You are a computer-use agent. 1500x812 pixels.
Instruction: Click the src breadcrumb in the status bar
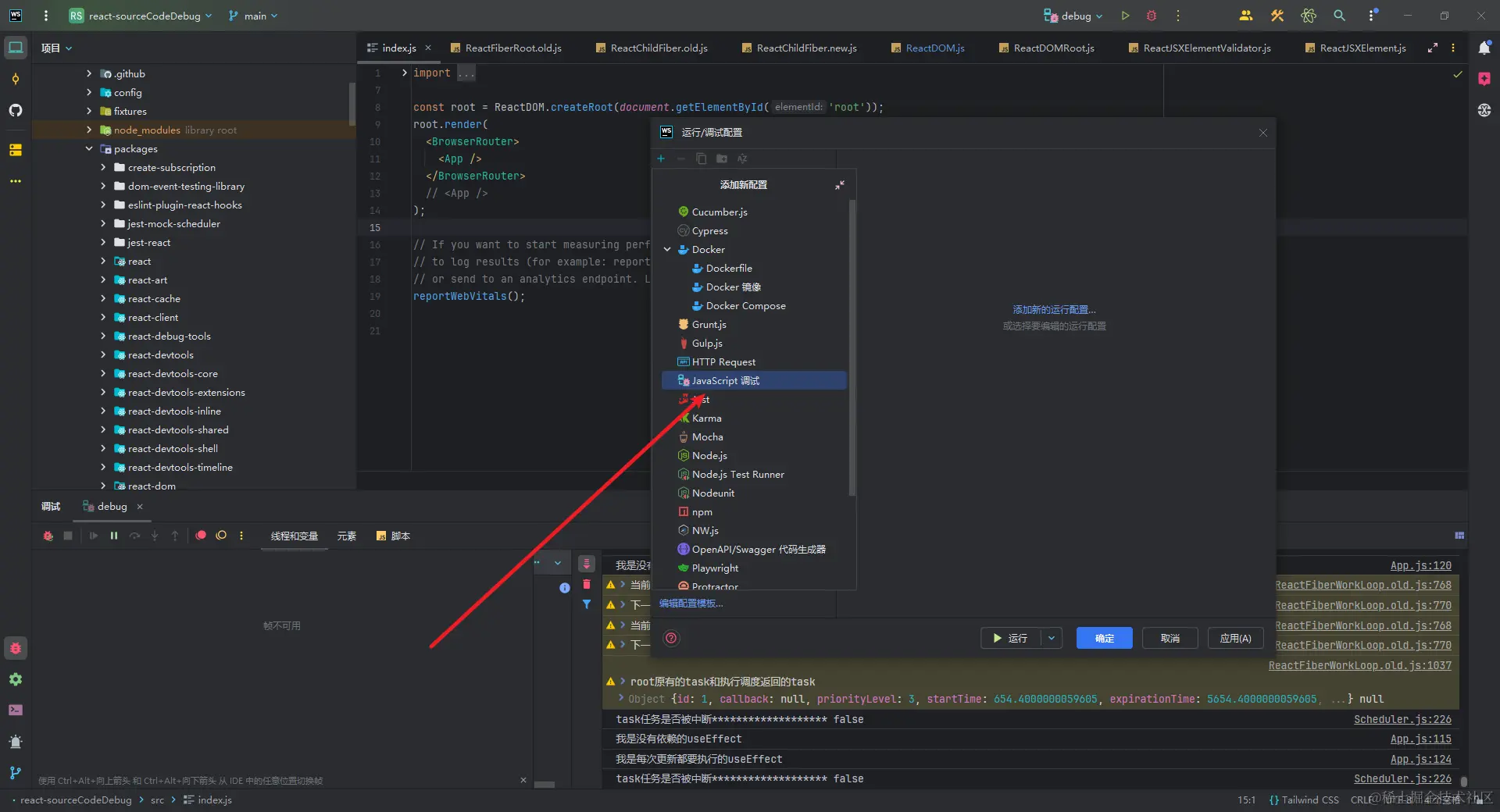157,800
